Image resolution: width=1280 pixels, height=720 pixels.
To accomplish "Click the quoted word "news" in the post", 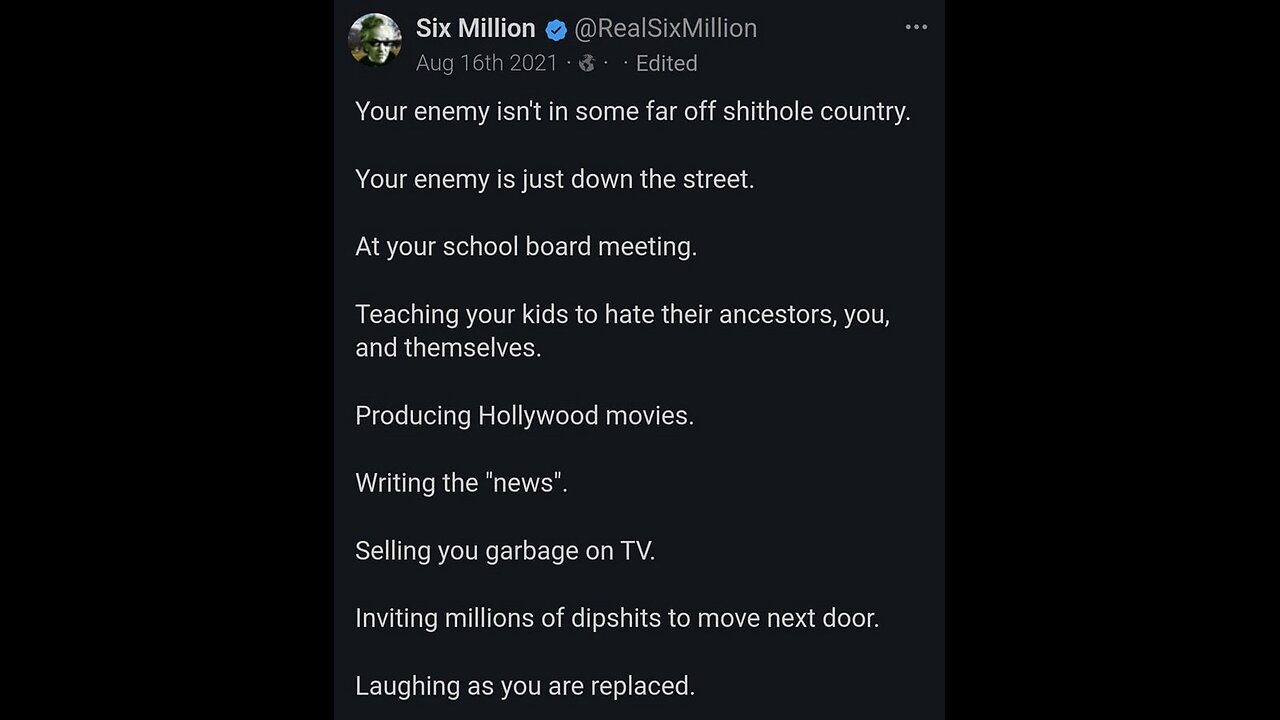I will point(523,483).
